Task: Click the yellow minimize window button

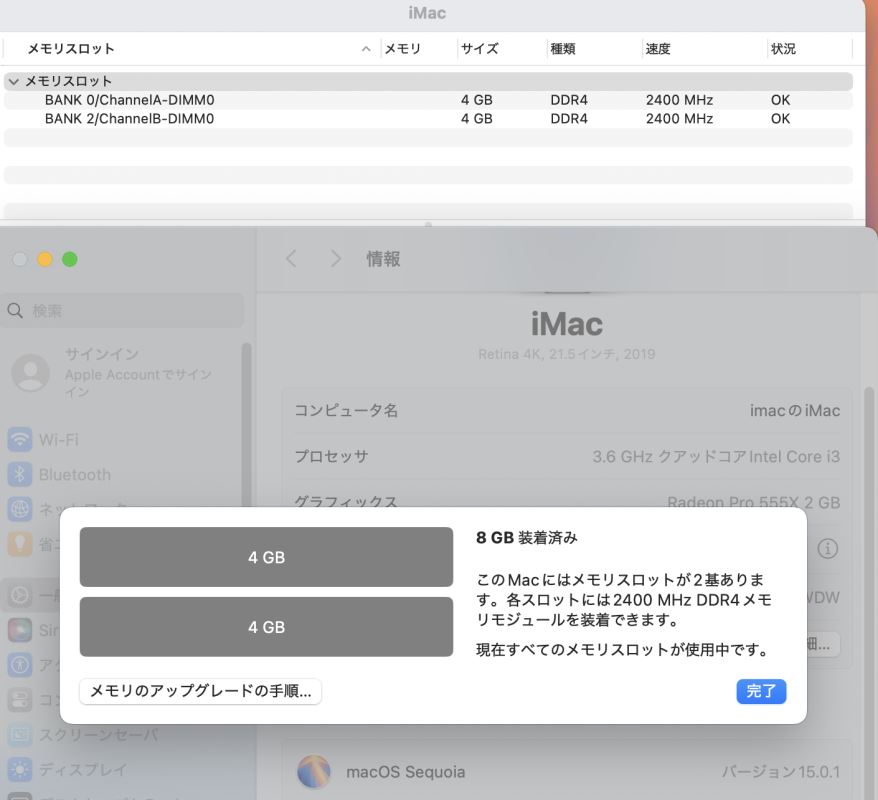Action: (45, 259)
